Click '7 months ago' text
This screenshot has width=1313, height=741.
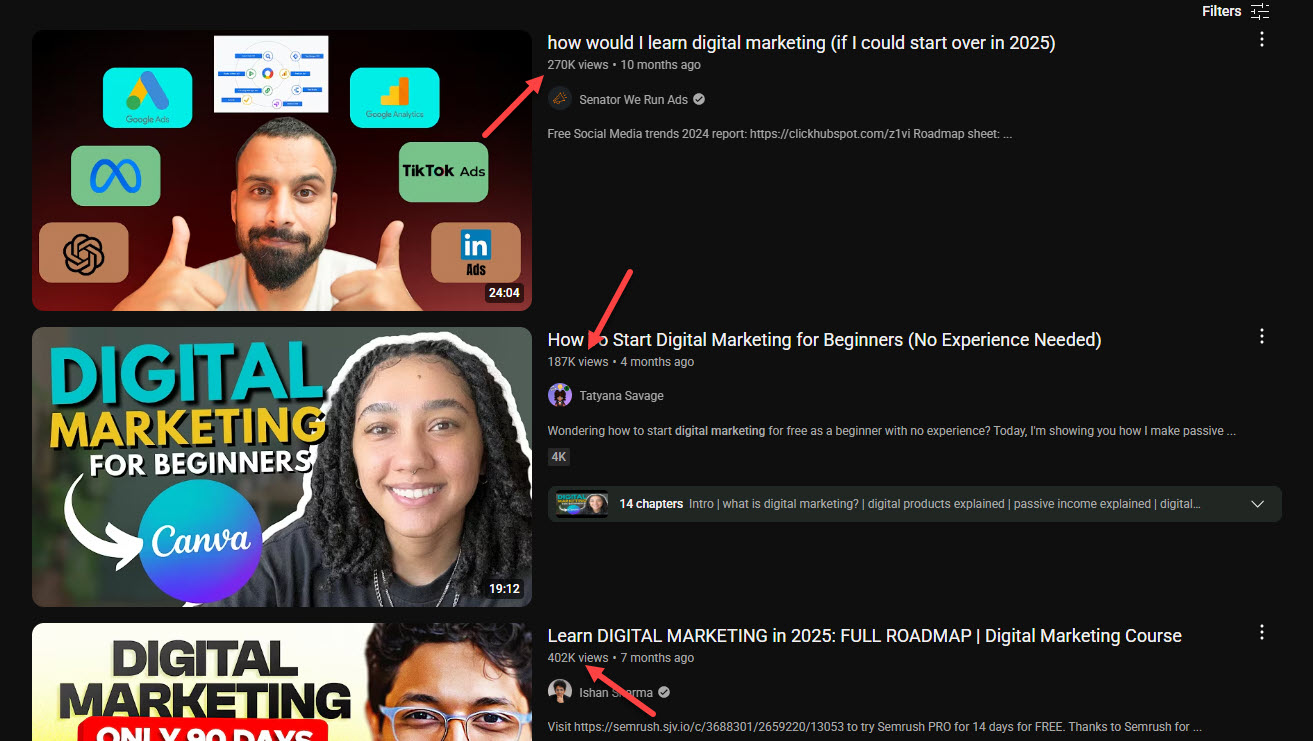pos(657,658)
